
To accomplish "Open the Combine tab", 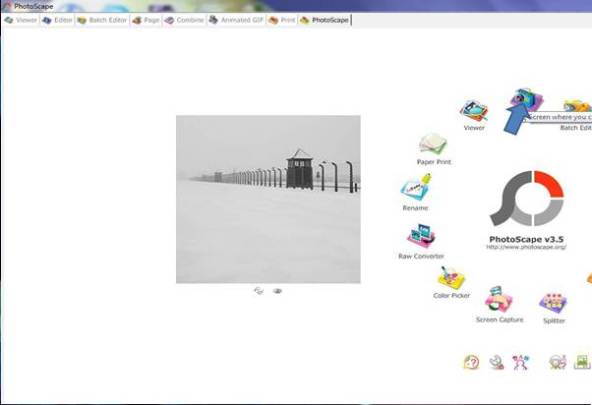I will [185, 20].
